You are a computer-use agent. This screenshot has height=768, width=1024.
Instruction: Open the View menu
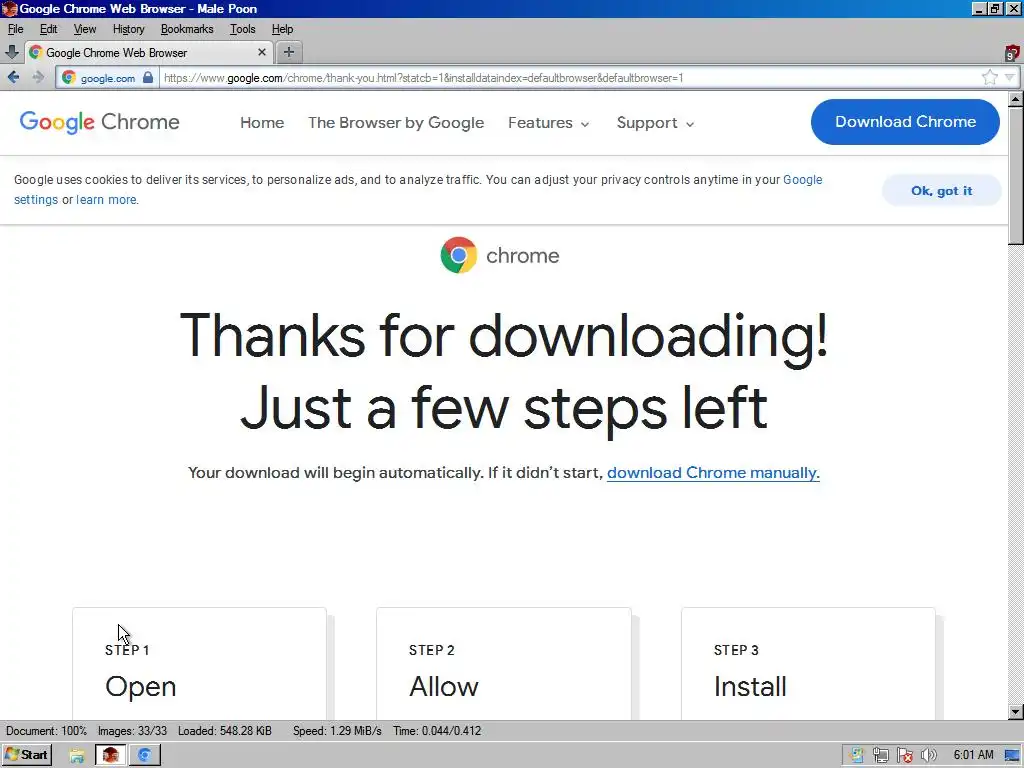click(84, 29)
